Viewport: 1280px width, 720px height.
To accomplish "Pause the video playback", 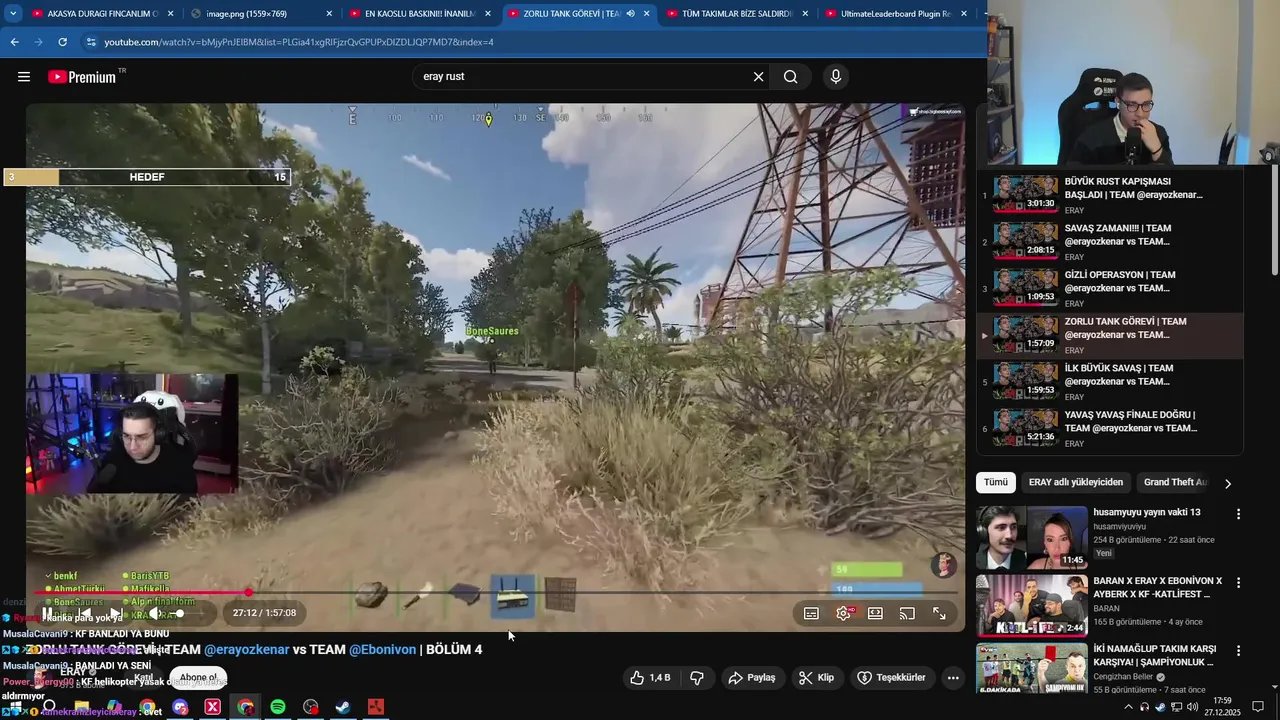I will click(48, 613).
